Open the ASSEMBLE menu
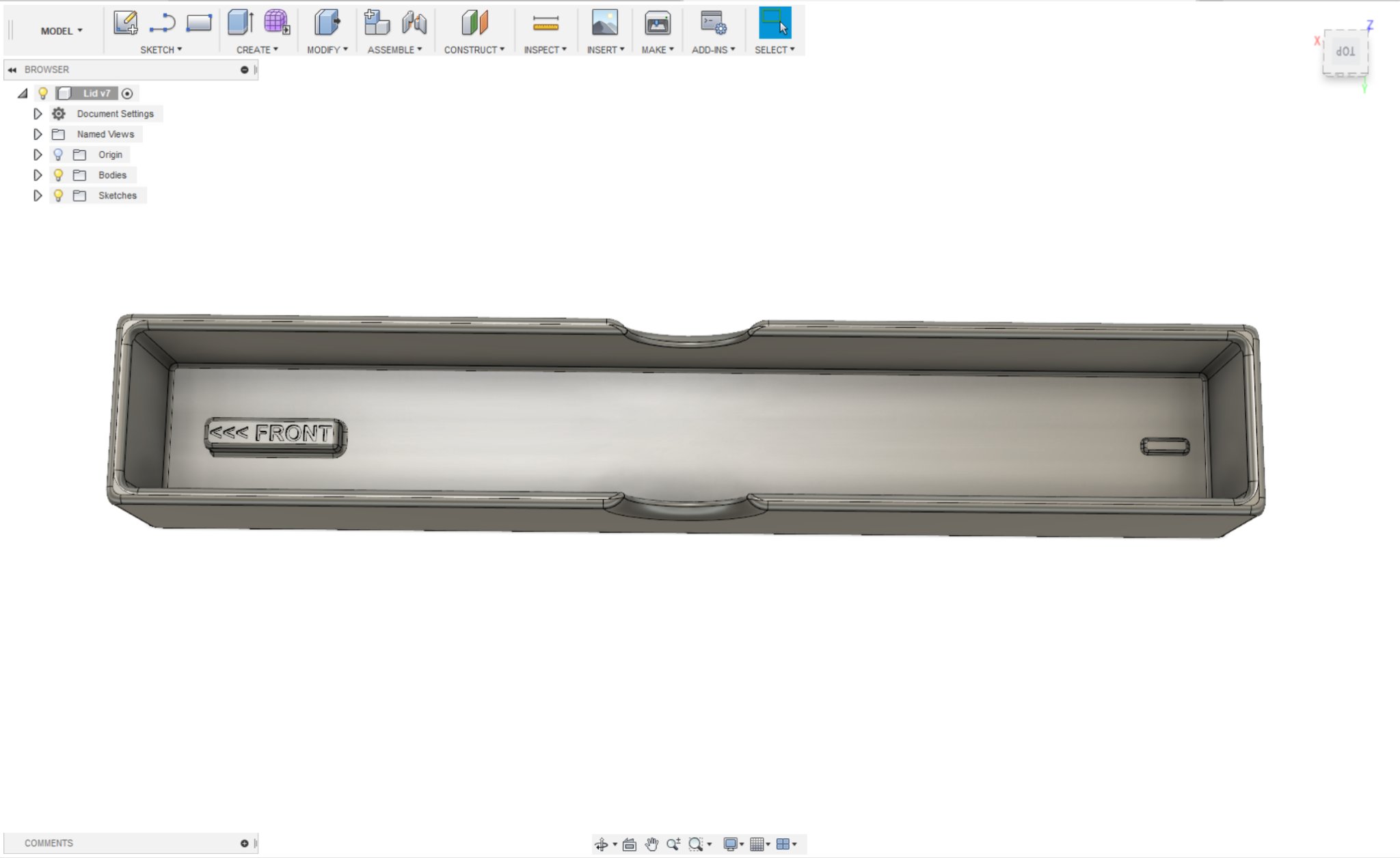1400x858 pixels. [394, 50]
